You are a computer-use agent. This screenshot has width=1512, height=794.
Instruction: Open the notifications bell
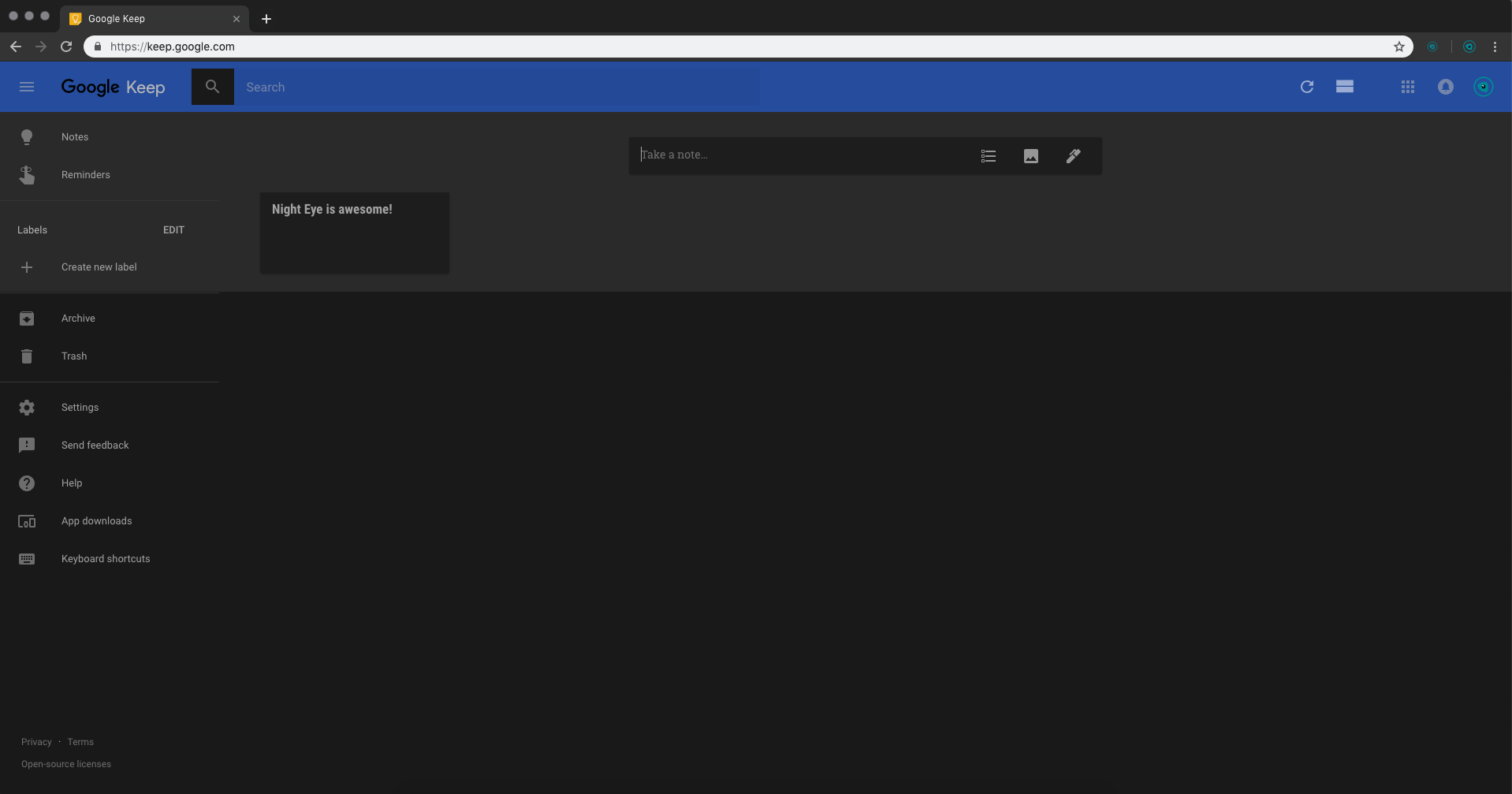[1446, 87]
